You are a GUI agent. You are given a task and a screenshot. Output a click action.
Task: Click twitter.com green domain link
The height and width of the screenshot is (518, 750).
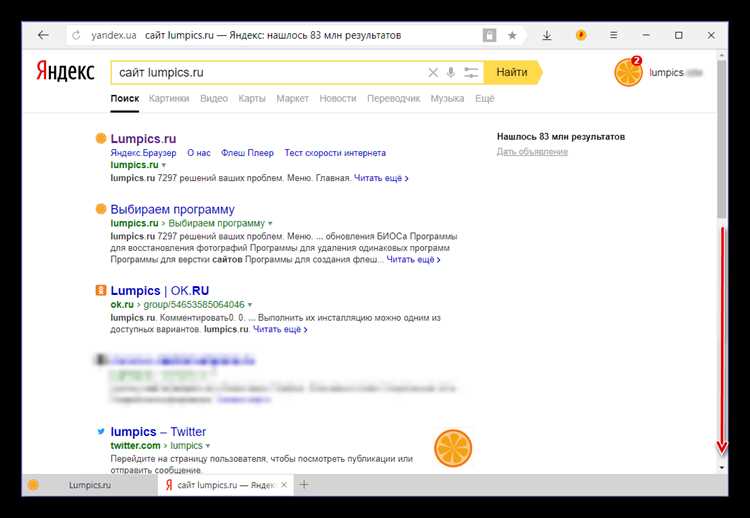(x=135, y=446)
